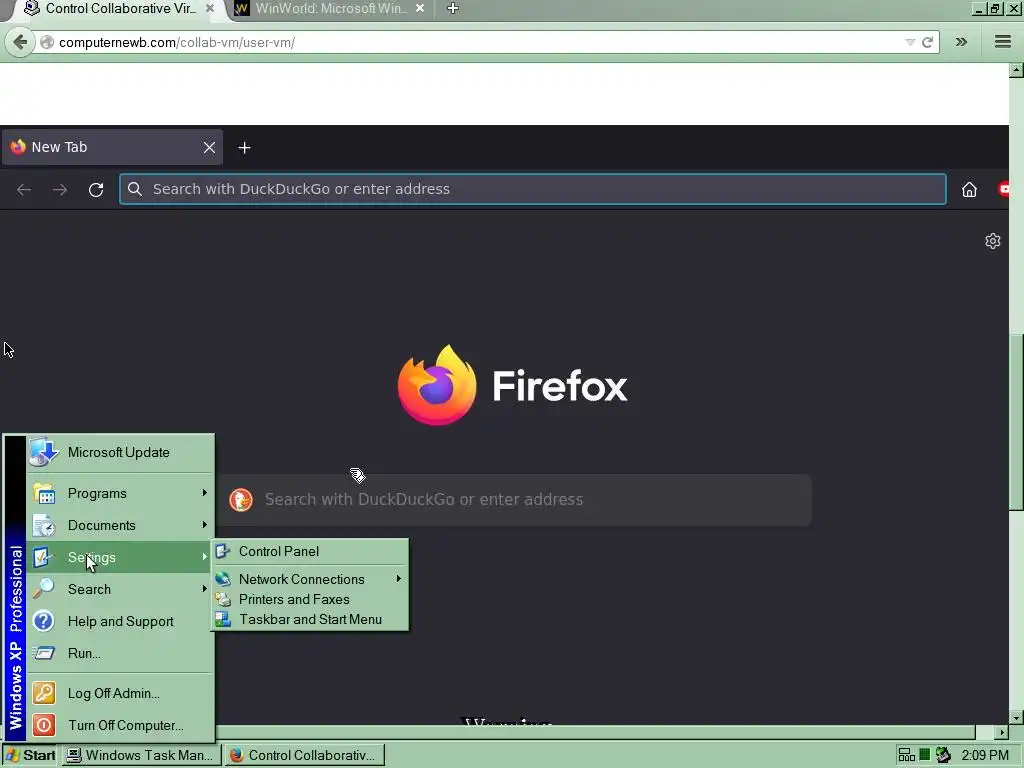This screenshot has width=1024, height=768.
Task: Open Documents in Start menu
Action: click(x=120, y=525)
